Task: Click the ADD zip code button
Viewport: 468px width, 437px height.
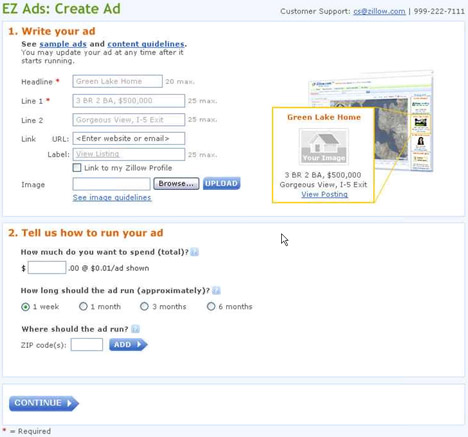Action: [128, 345]
